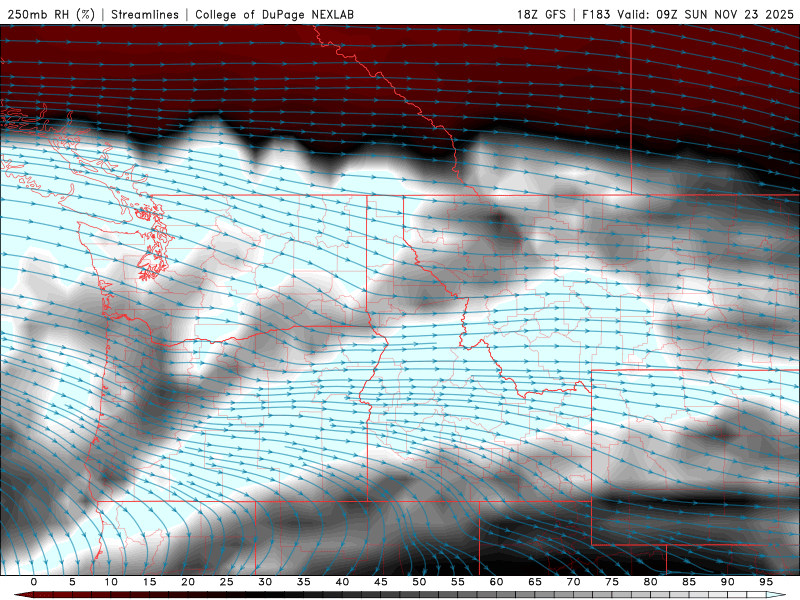Click the colorbar label "85"
The image size is (800, 600).
tap(689, 582)
